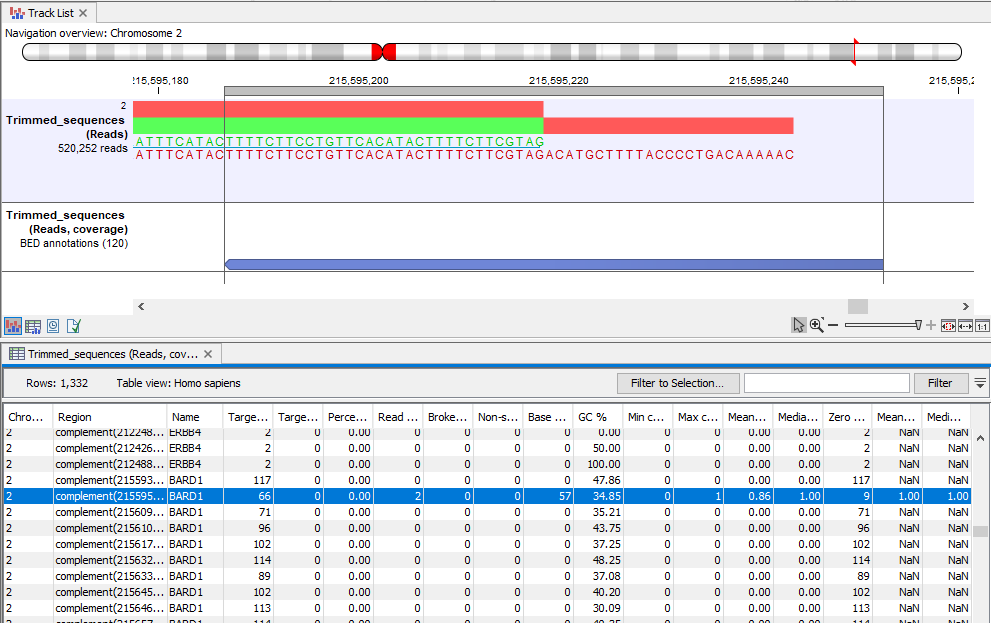Zoom out using the minus icon
Image resolution: width=991 pixels, height=623 pixels.
[x=833, y=325]
